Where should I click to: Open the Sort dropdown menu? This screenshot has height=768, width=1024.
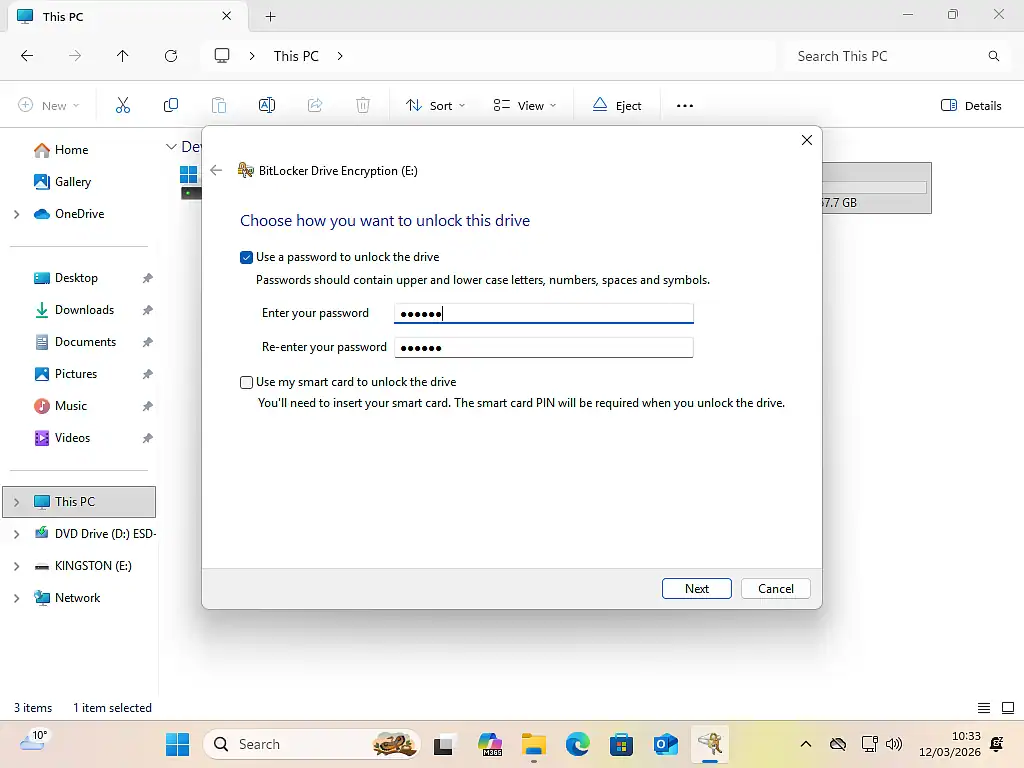tap(434, 105)
